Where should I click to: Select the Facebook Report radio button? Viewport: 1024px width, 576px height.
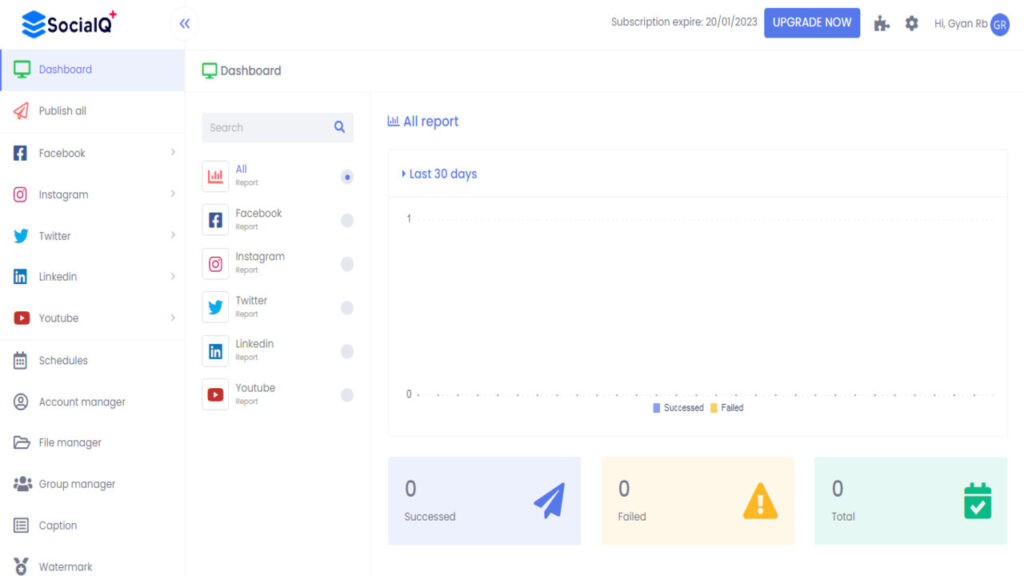(347, 221)
